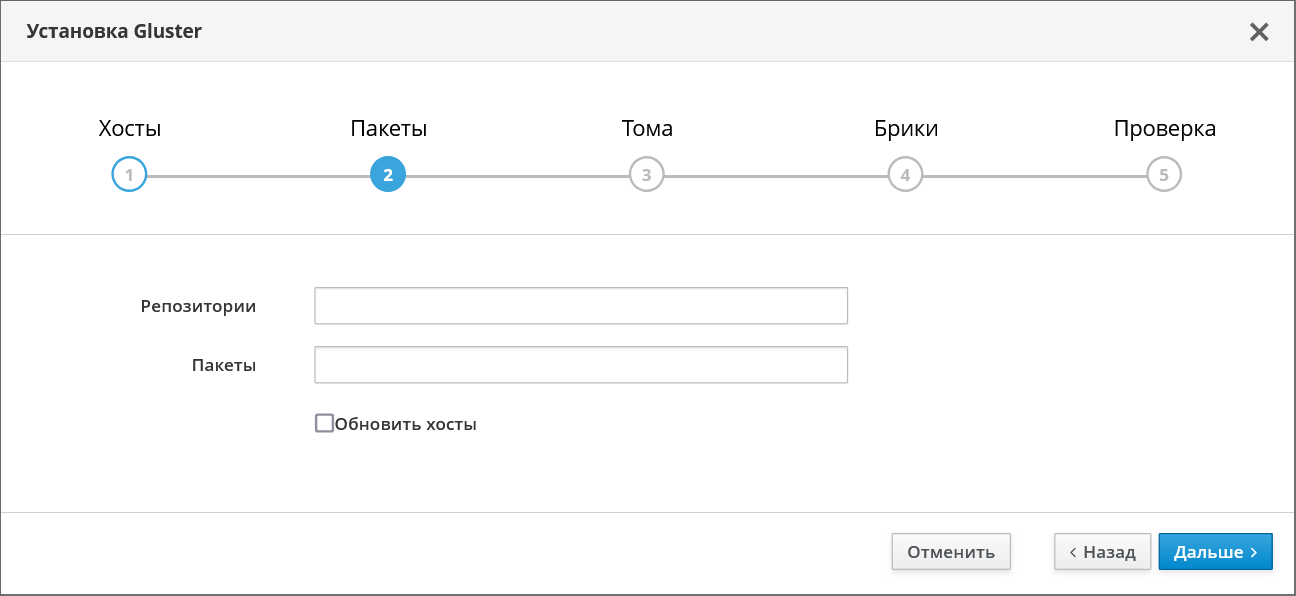Click the Отменить button
Viewport: 1296px width, 596px height.
[x=951, y=552]
